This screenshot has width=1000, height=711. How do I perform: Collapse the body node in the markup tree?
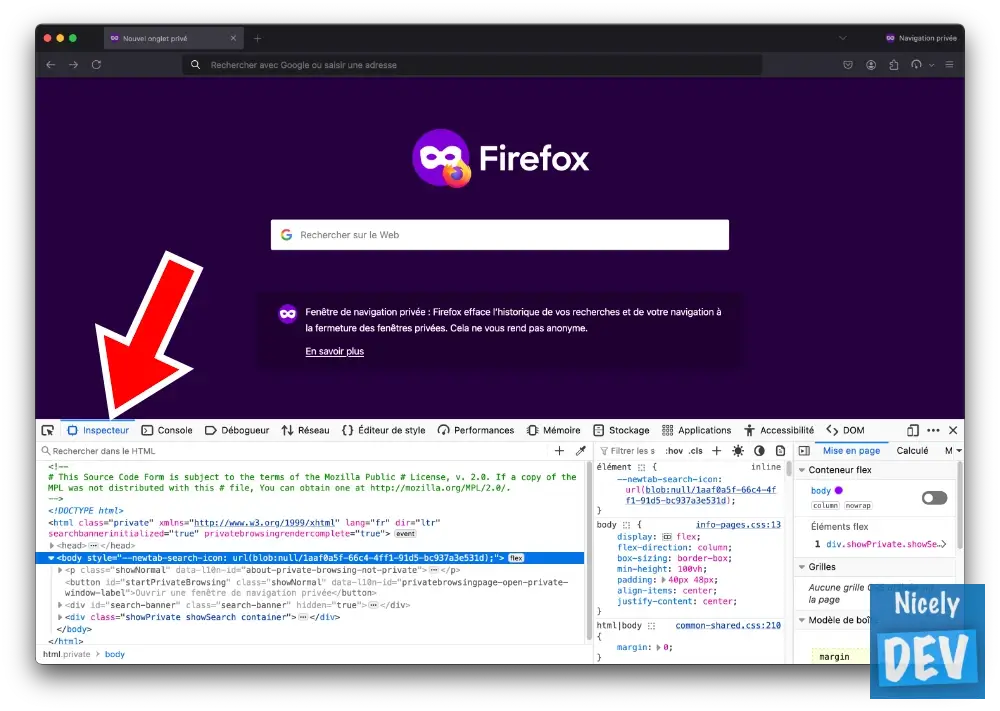52,558
